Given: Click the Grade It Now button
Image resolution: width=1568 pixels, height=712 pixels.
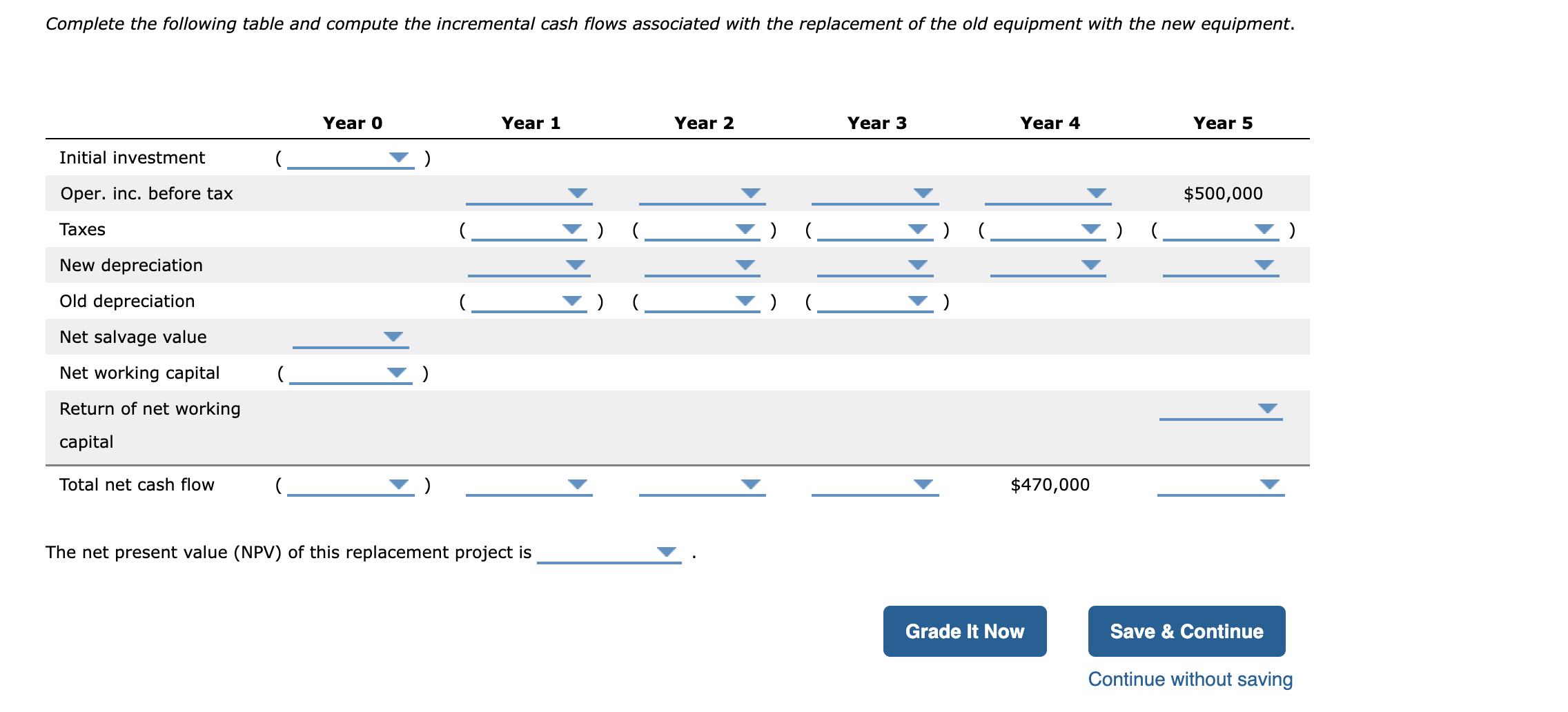Looking at the screenshot, I should point(964,630).
